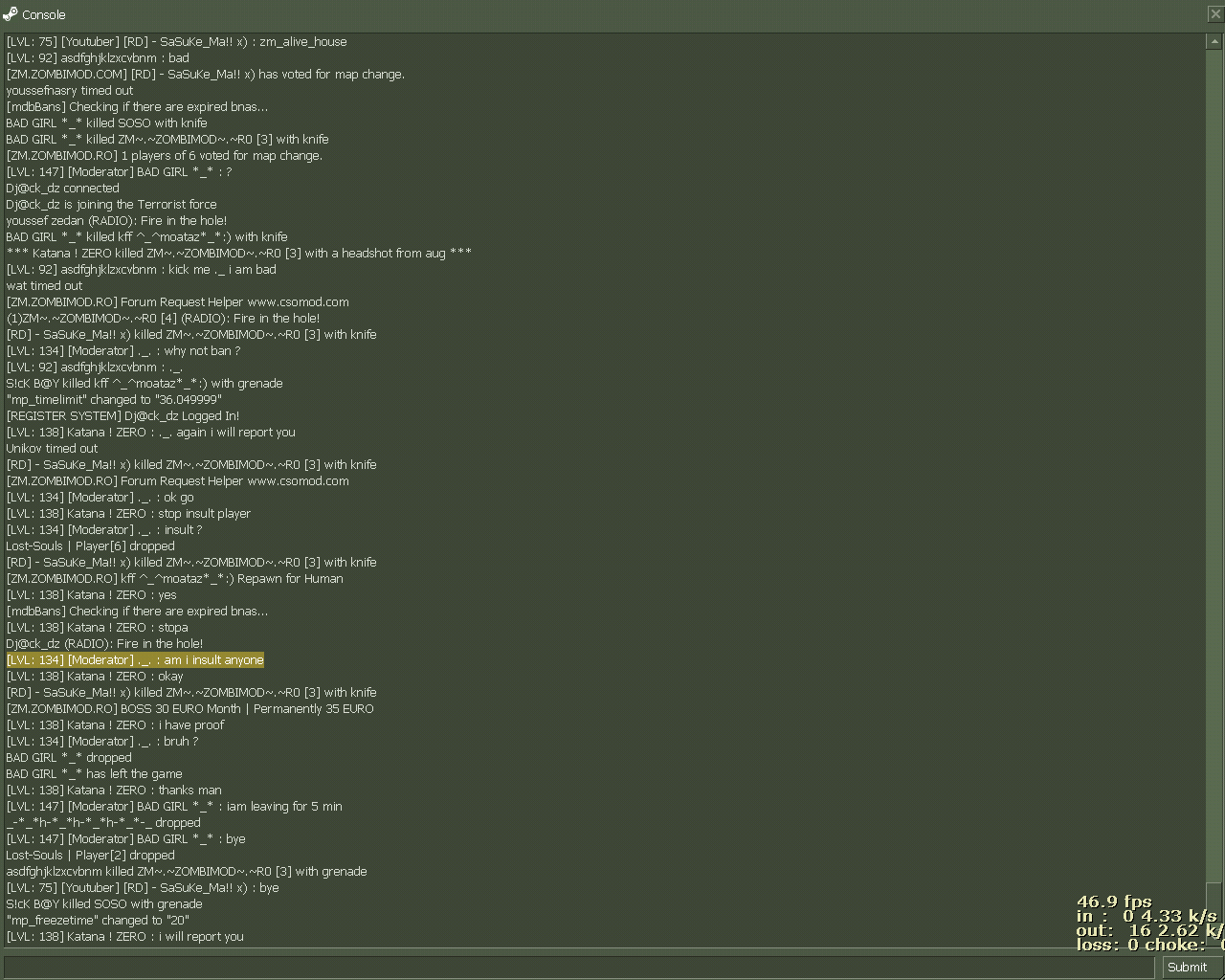Screen dimensions: 1225x980
Task: Click the "headshot from aug" kill message
Action: click(238, 254)
